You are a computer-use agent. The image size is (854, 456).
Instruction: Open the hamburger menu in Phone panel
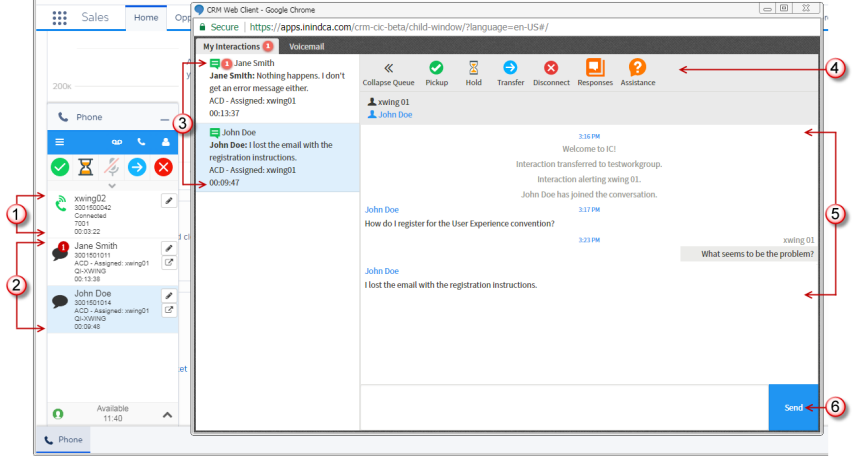tap(60, 143)
